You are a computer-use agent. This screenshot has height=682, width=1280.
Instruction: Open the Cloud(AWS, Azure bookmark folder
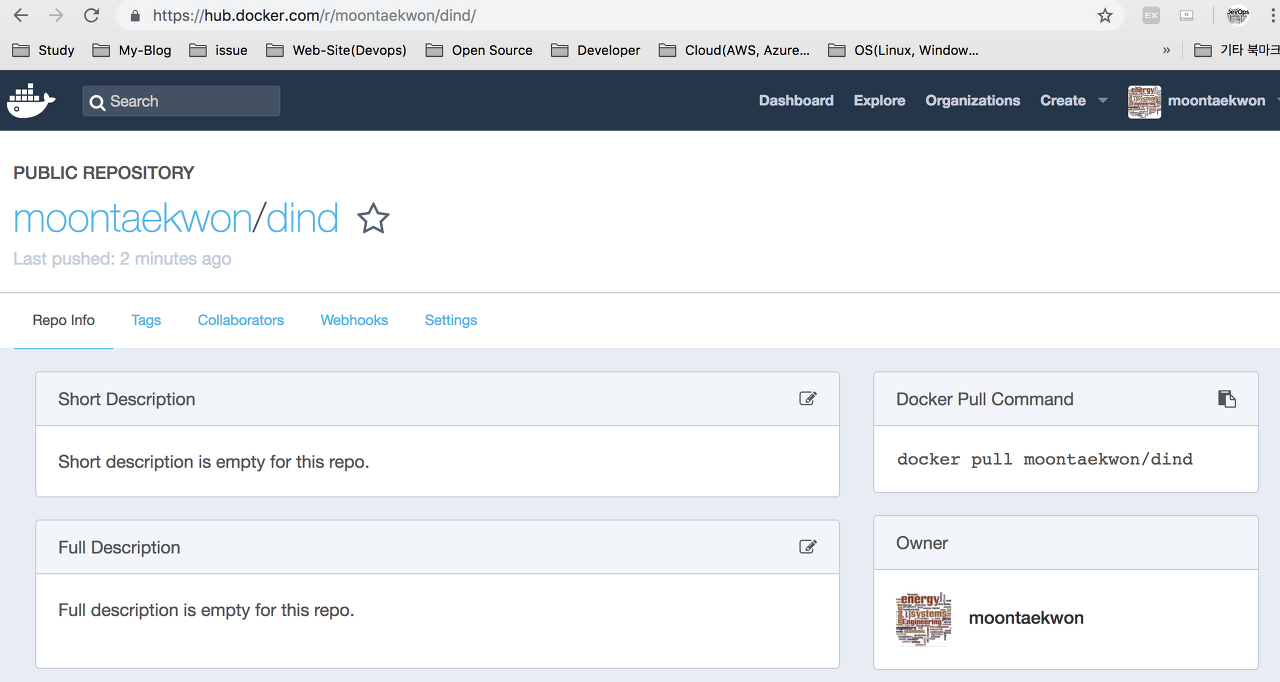734,50
